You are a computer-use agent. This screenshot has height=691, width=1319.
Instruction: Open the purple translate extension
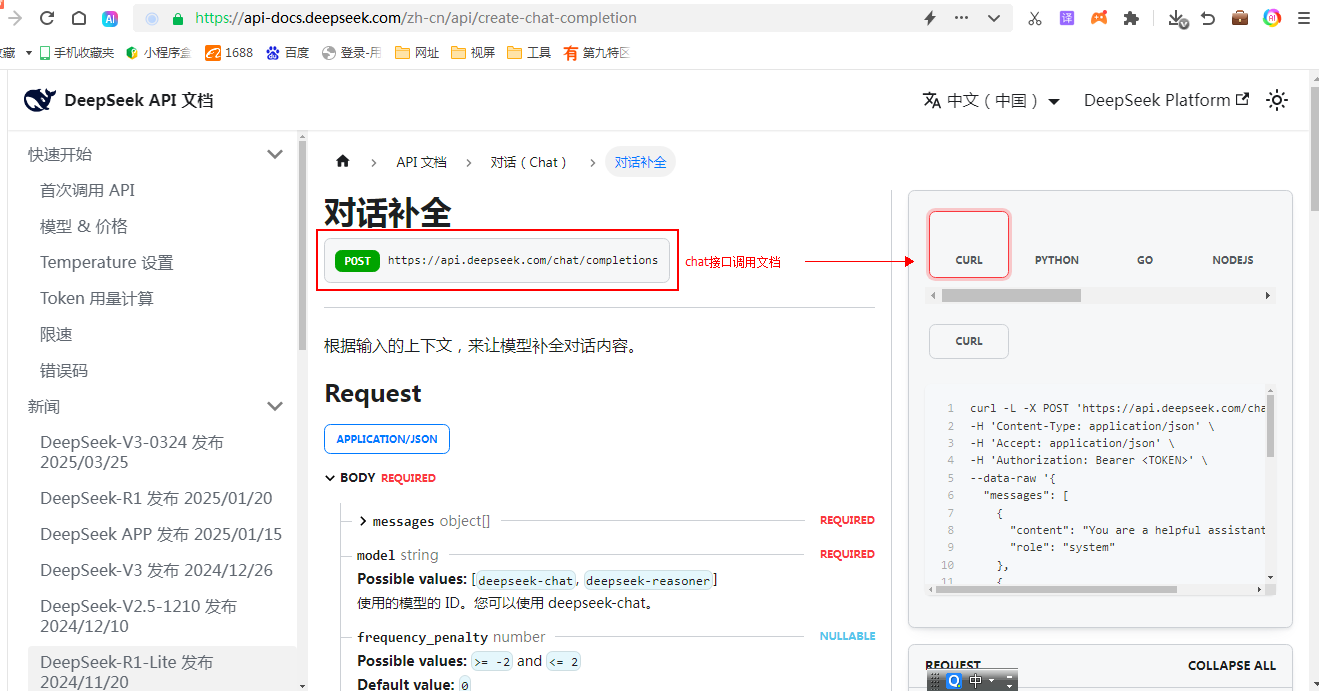pyautogui.click(x=1067, y=18)
